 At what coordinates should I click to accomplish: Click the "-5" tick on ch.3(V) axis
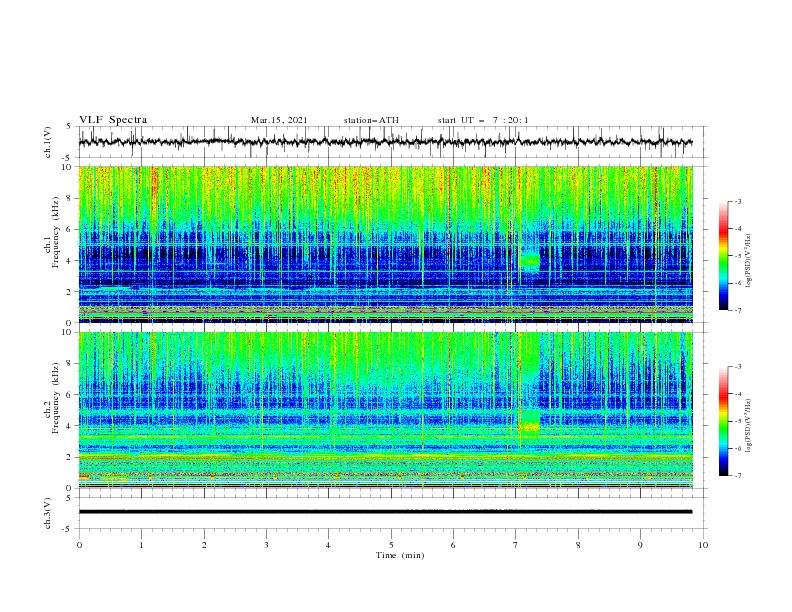click(68, 529)
